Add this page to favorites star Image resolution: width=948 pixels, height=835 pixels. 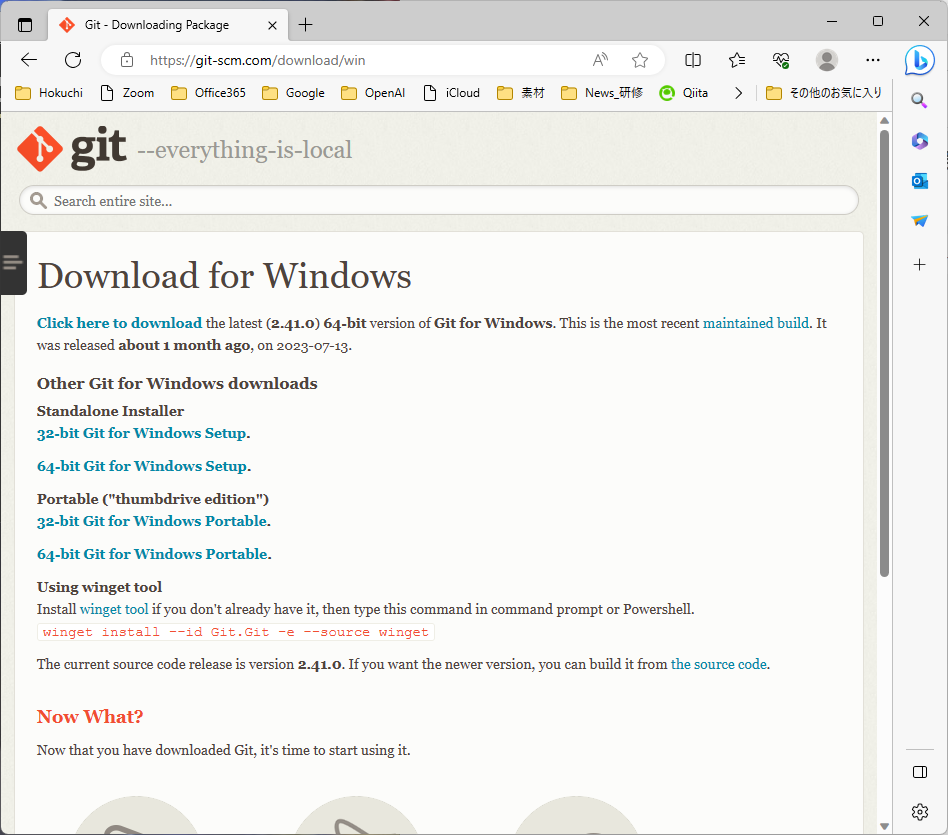[640, 60]
